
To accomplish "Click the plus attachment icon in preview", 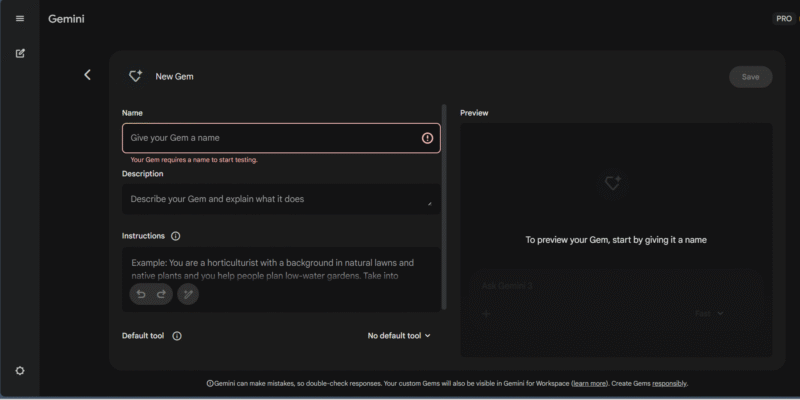I will (x=486, y=314).
